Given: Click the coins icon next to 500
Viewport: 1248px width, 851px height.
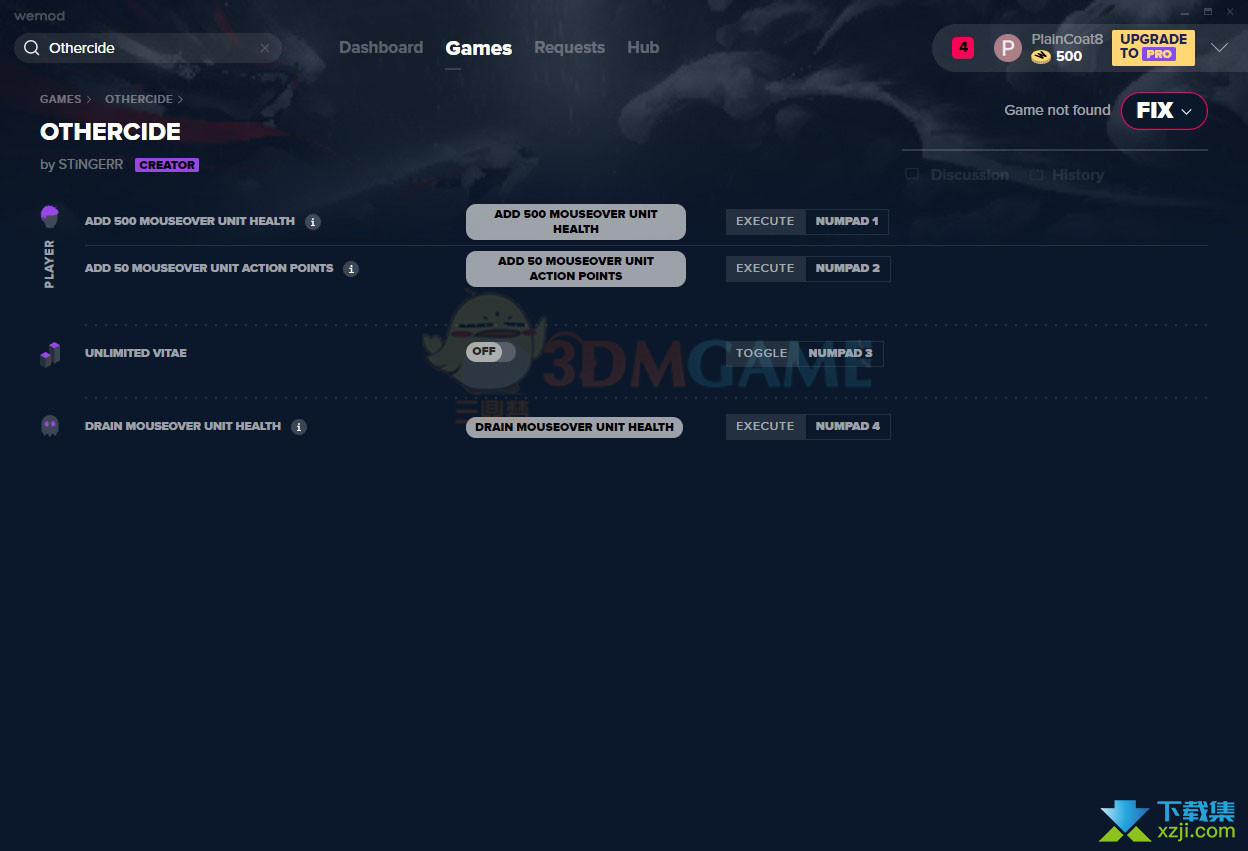Looking at the screenshot, I should (x=1041, y=57).
